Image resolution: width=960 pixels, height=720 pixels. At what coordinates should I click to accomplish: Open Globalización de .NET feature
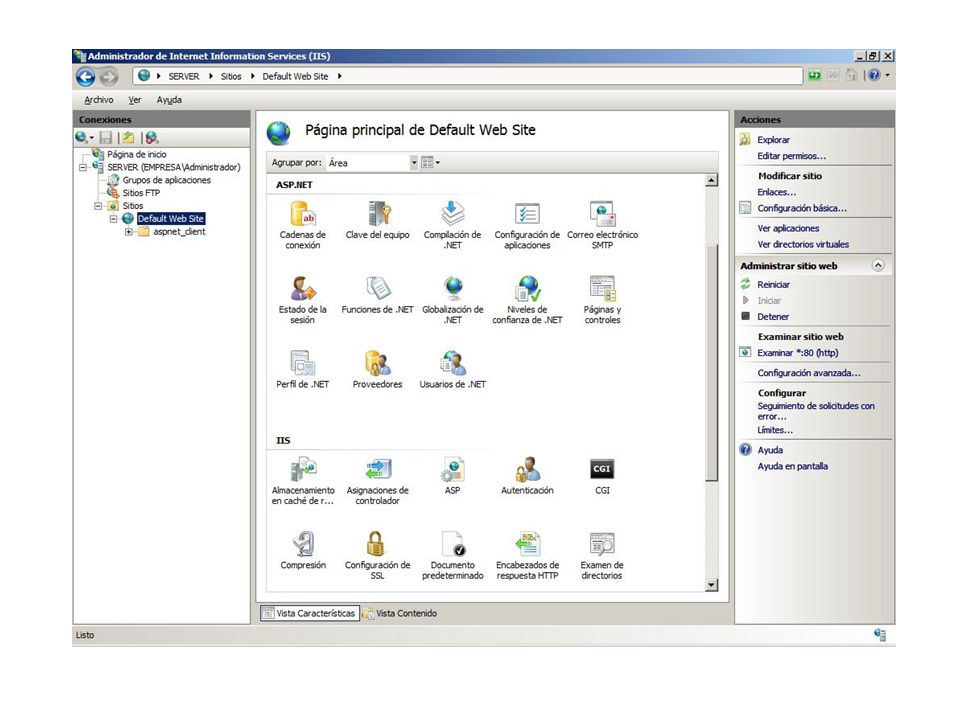point(452,299)
